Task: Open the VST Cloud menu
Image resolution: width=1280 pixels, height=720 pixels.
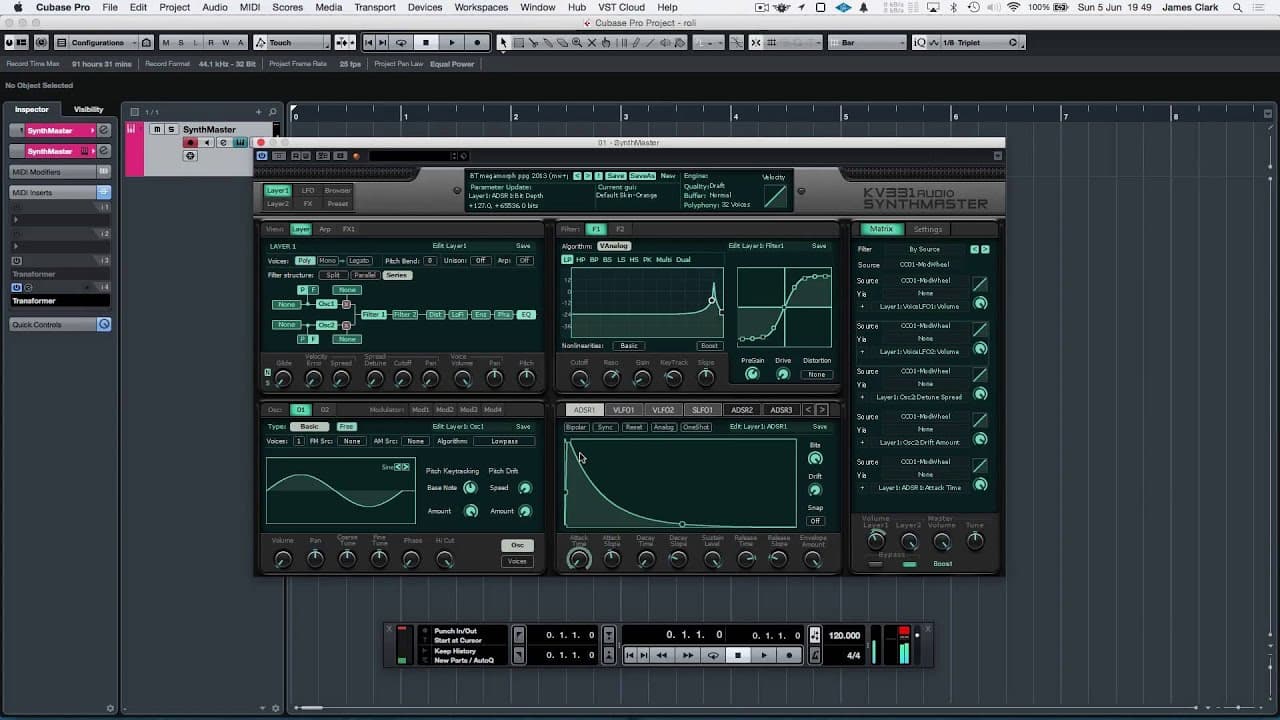Action: pyautogui.click(x=621, y=7)
